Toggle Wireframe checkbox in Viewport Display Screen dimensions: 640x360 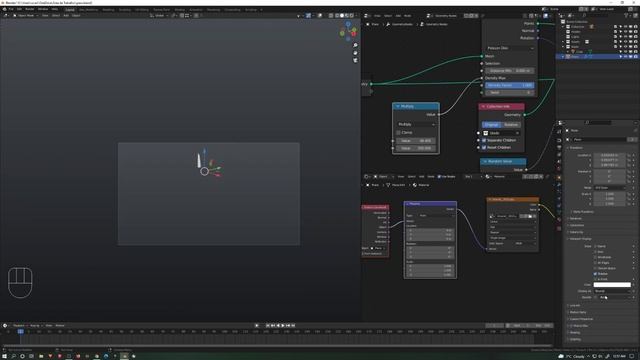point(596,258)
